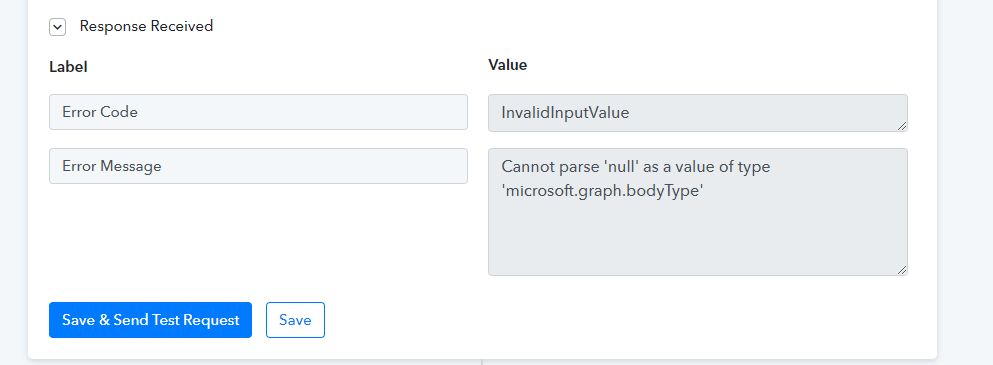Click resize grip on error message textarea
Screen dimensions: 993x365
click(x=902, y=269)
